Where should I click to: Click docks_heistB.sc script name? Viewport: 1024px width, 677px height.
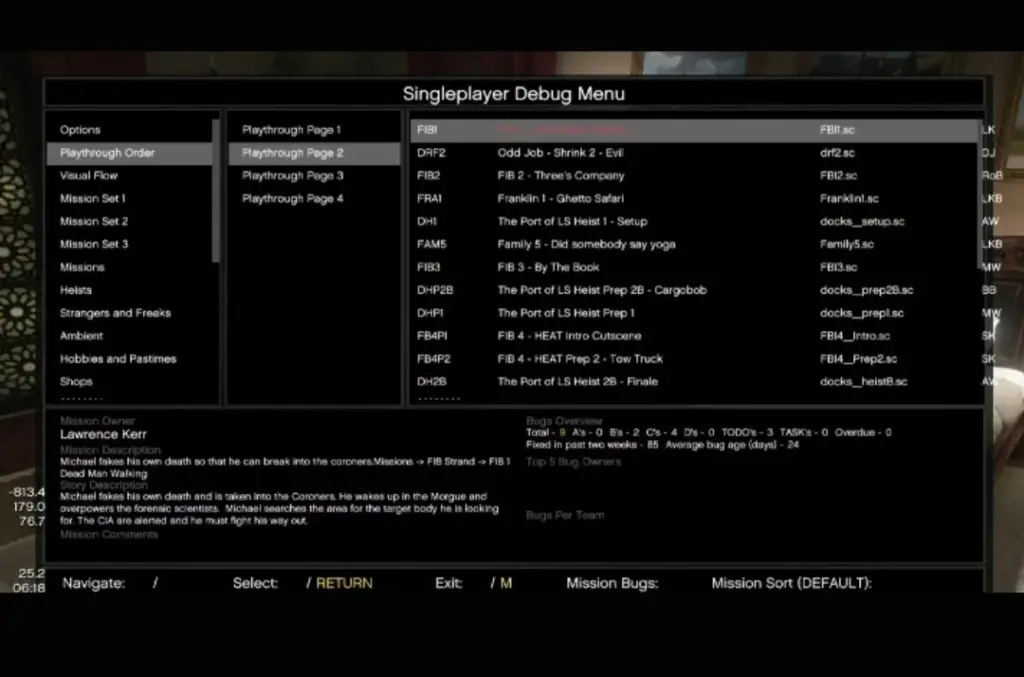(863, 381)
